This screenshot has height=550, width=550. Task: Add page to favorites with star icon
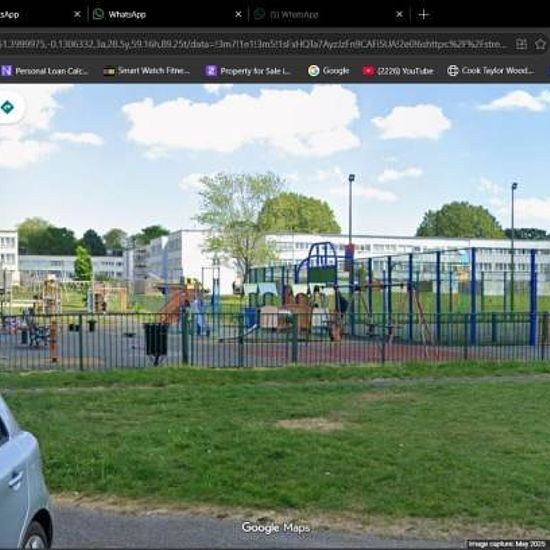click(x=540, y=44)
